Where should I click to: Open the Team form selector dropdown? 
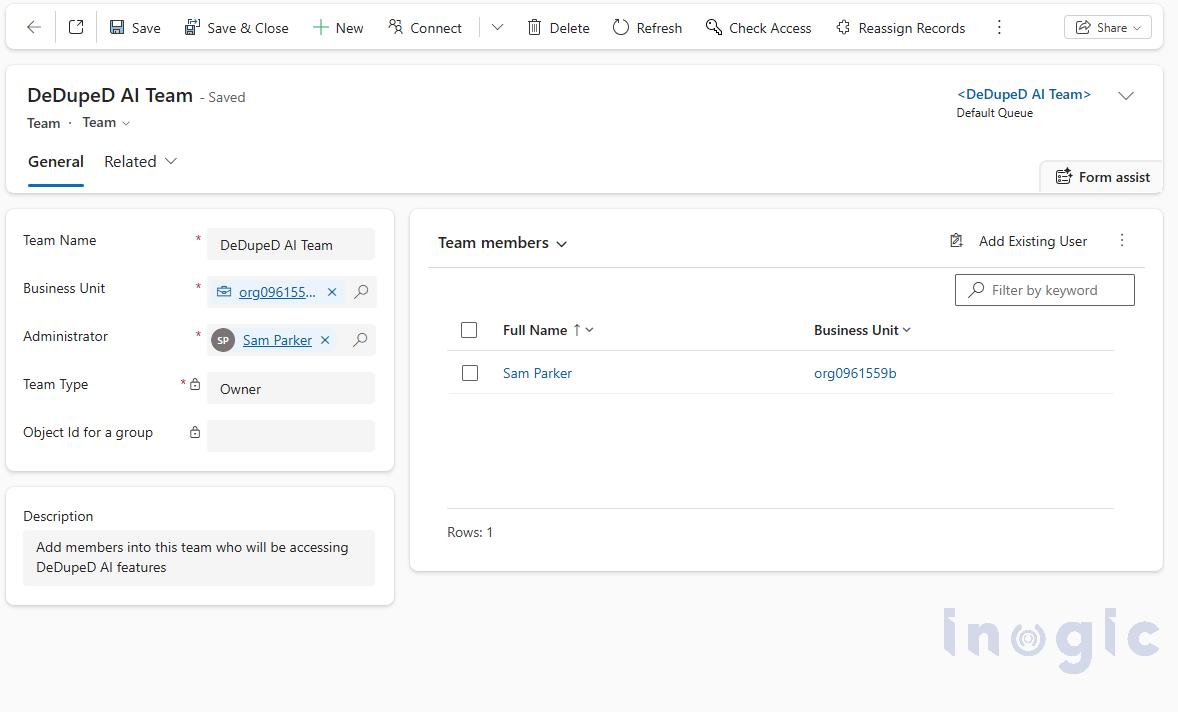106,122
